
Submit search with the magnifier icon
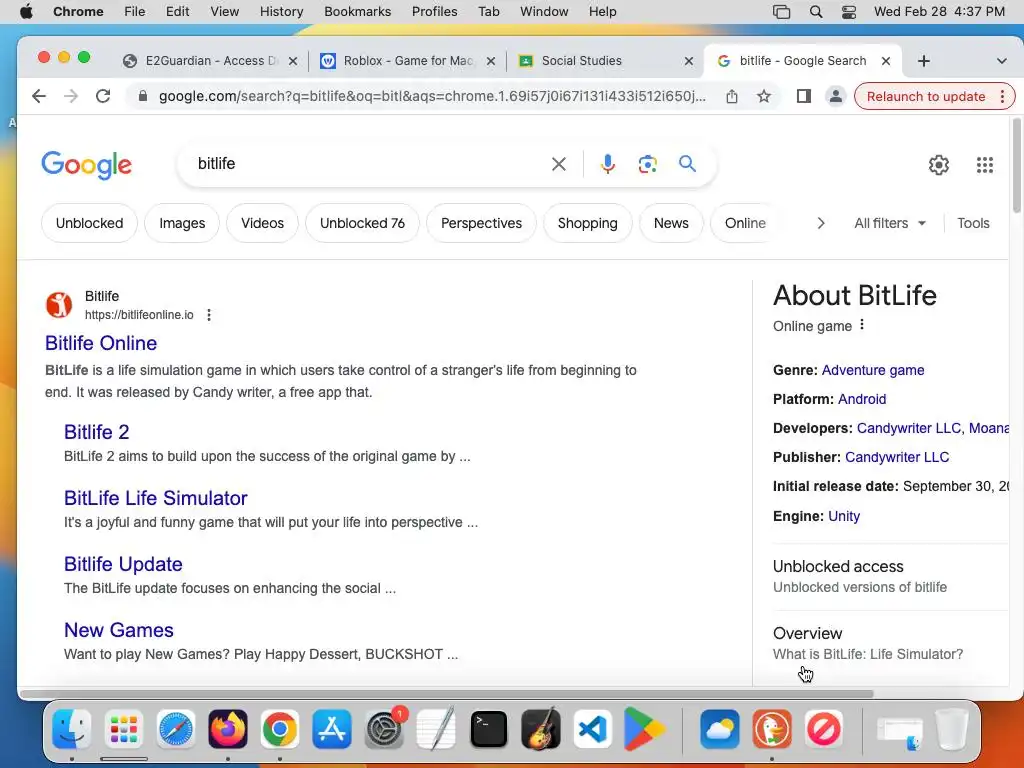pos(687,163)
